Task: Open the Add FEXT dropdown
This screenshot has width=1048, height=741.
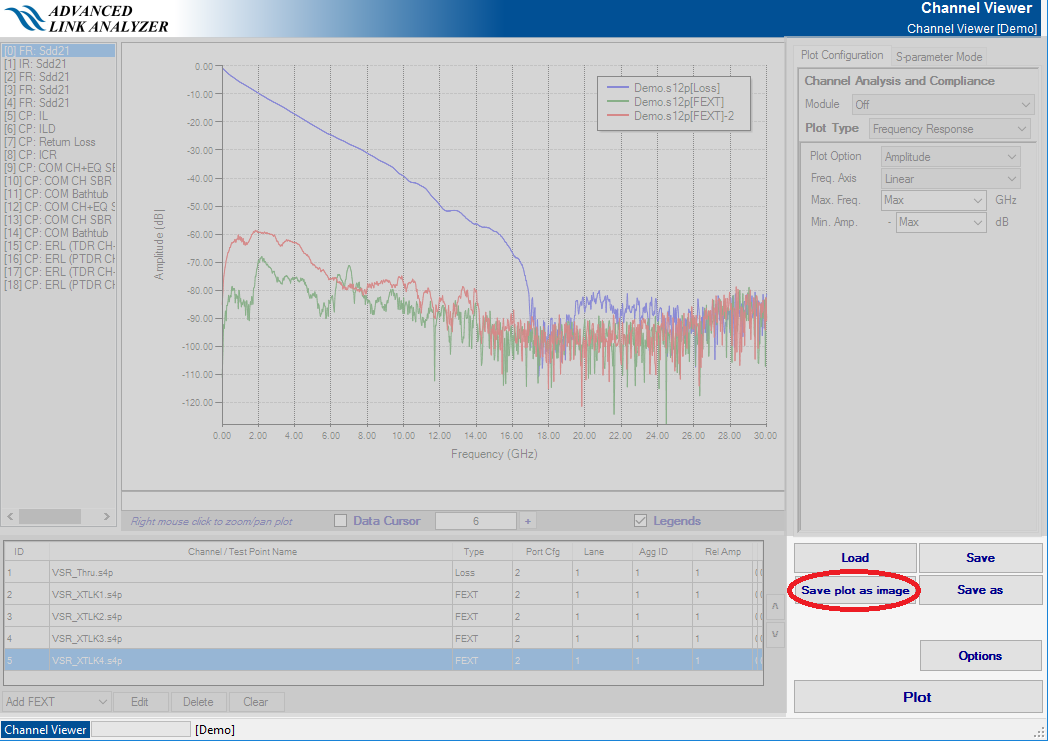Action: [57, 702]
